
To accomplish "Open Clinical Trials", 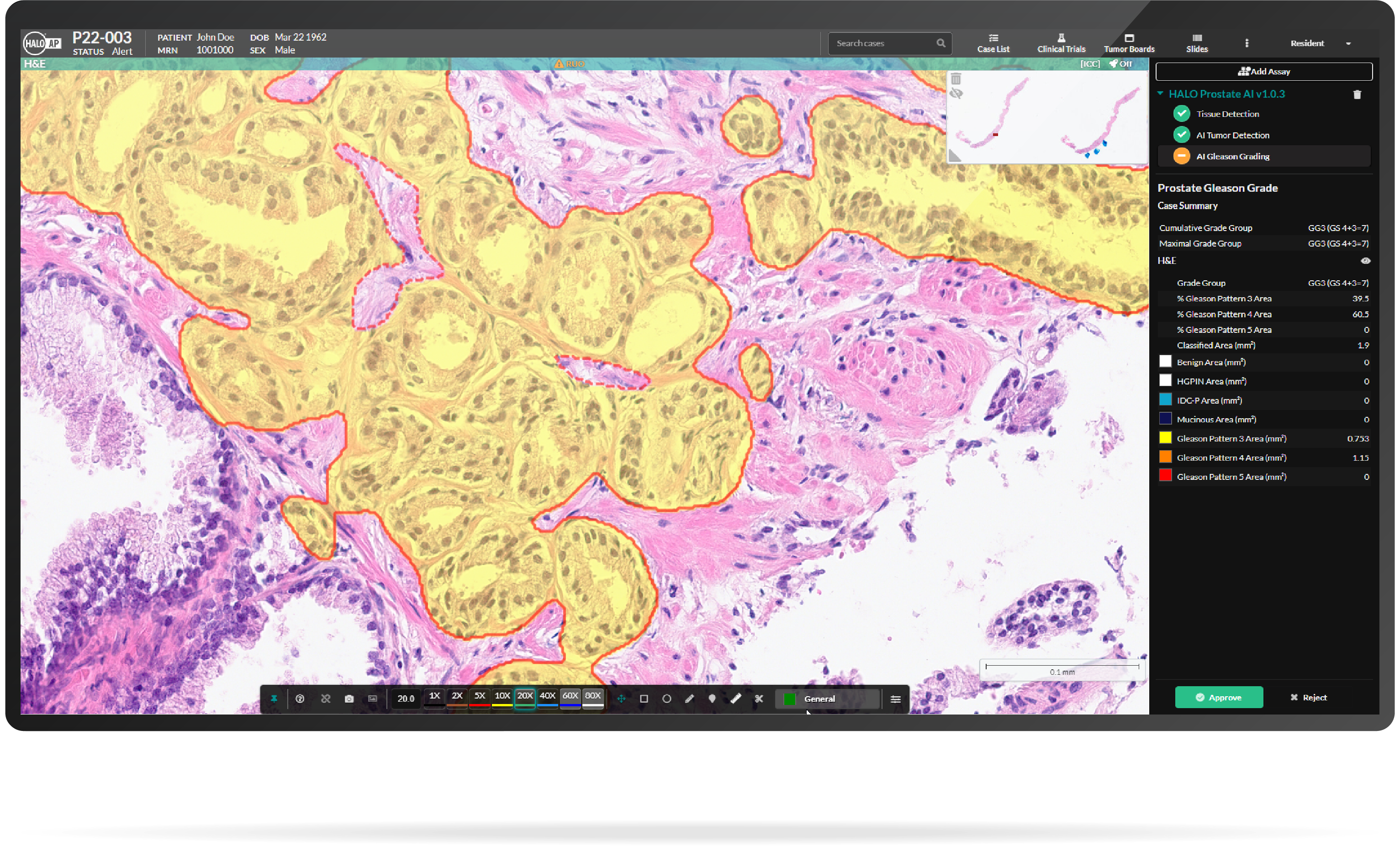I will pyautogui.click(x=1061, y=43).
